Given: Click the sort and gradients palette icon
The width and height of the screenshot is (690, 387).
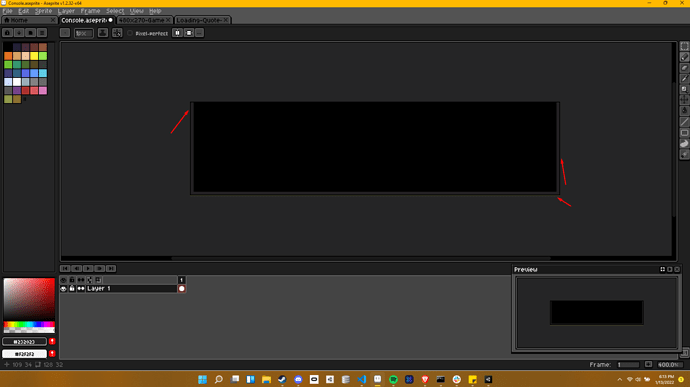Looking at the screenshot, I should (x=19, y=33).
